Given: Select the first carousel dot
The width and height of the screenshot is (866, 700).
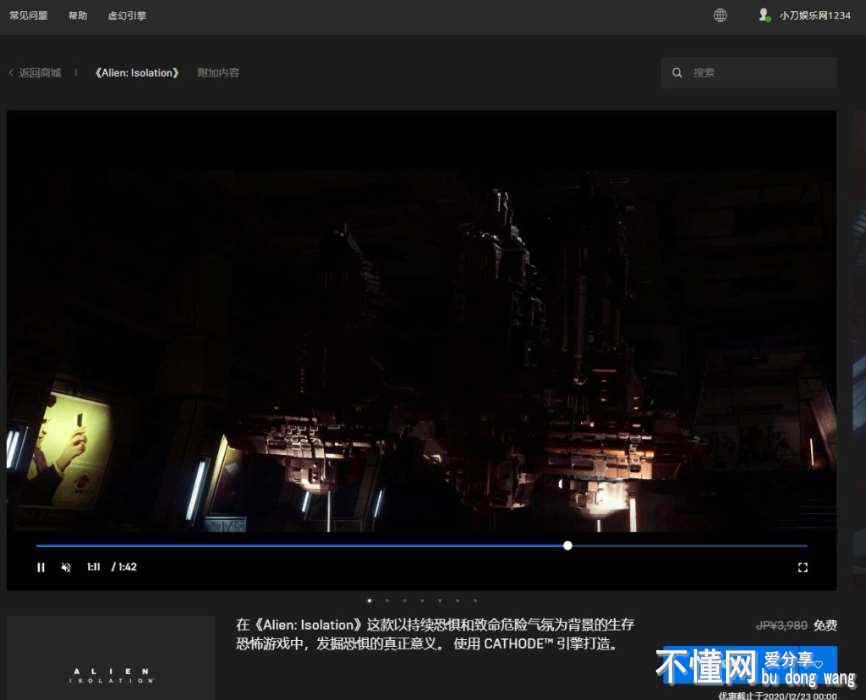Looking at the screenshot, I should [x=369, y=601].
